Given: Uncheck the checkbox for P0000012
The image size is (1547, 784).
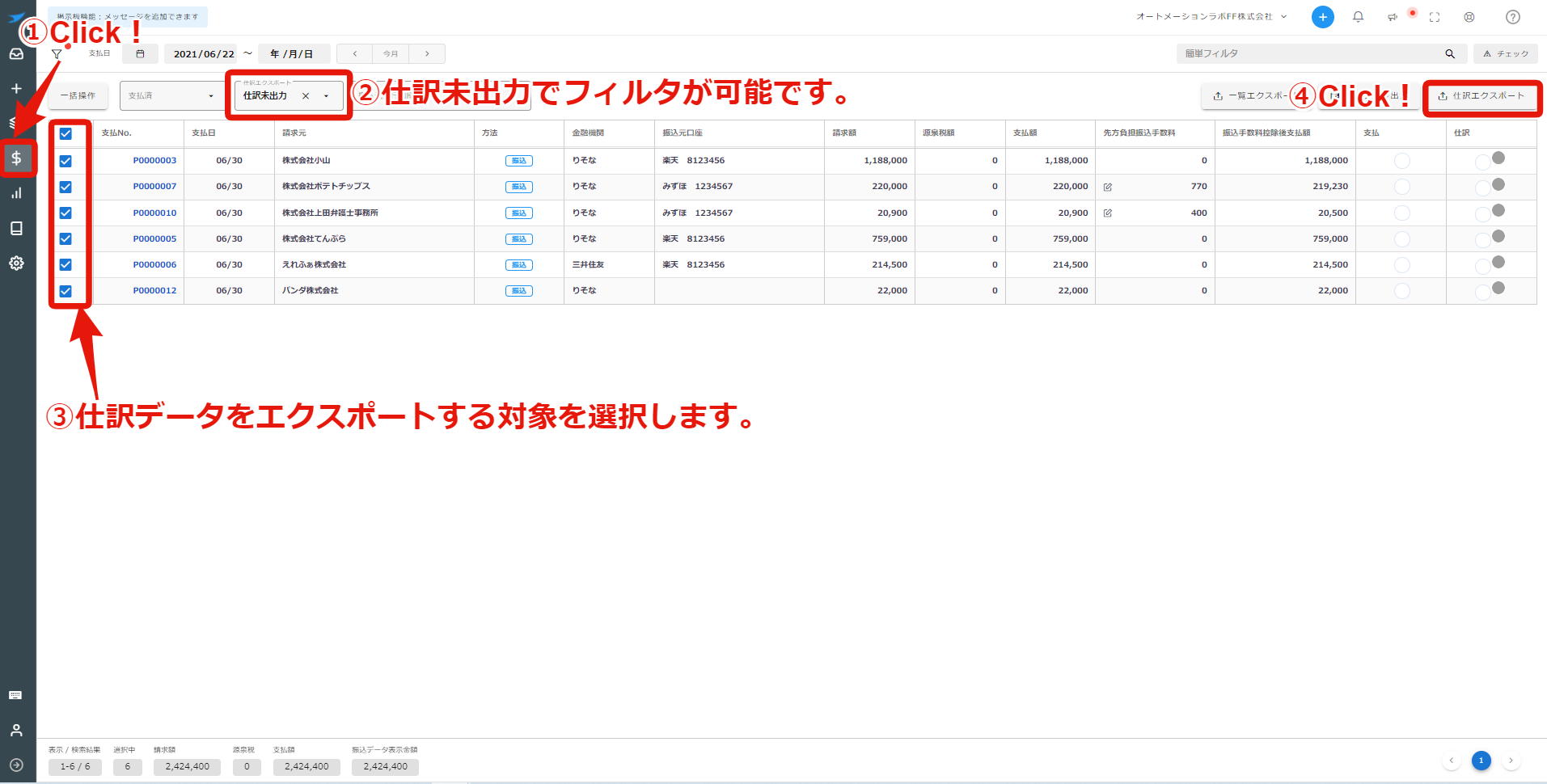Looking at the screenshot, I should (66, 291).
